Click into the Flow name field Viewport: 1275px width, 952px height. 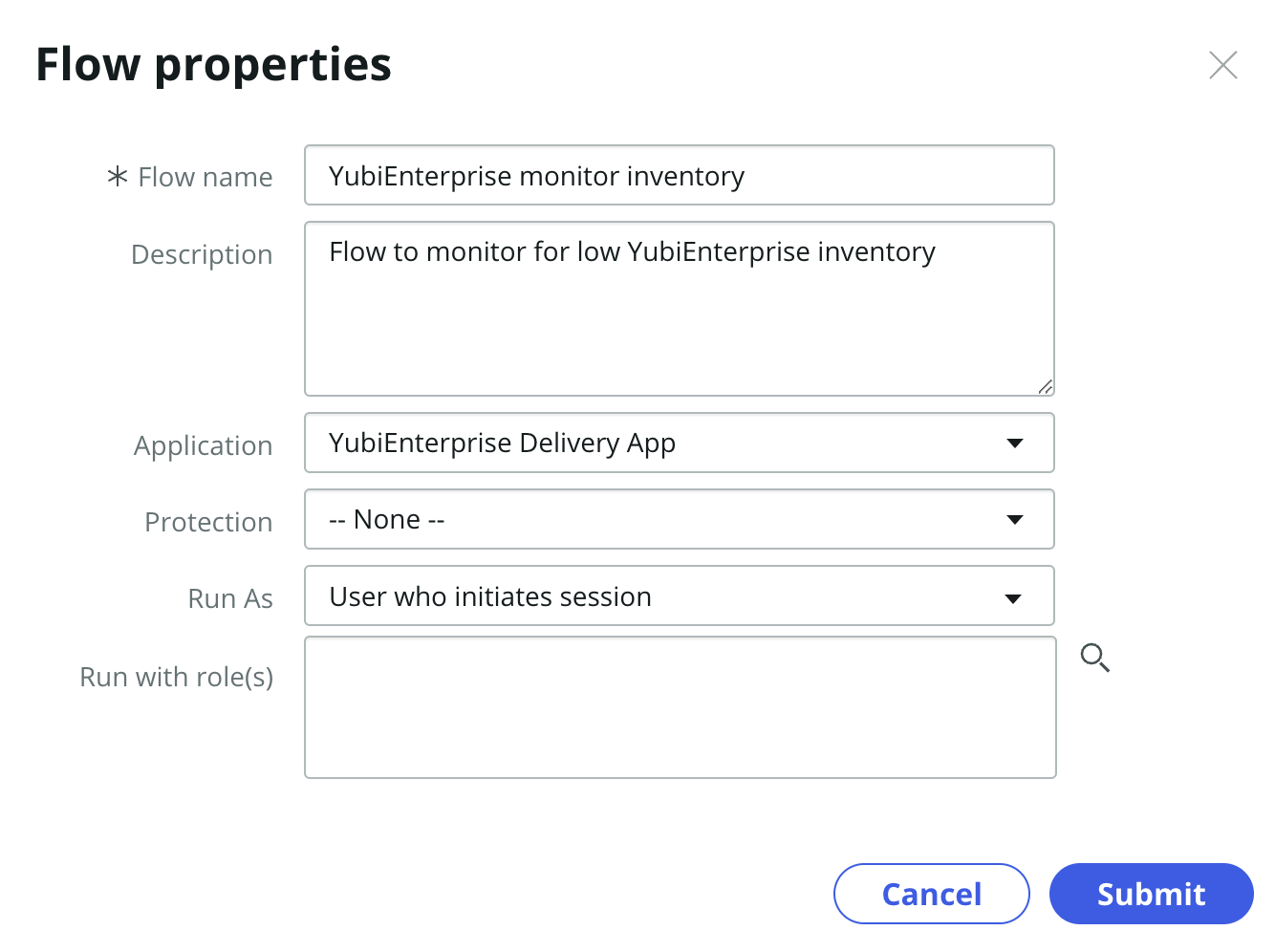(680, 175)
